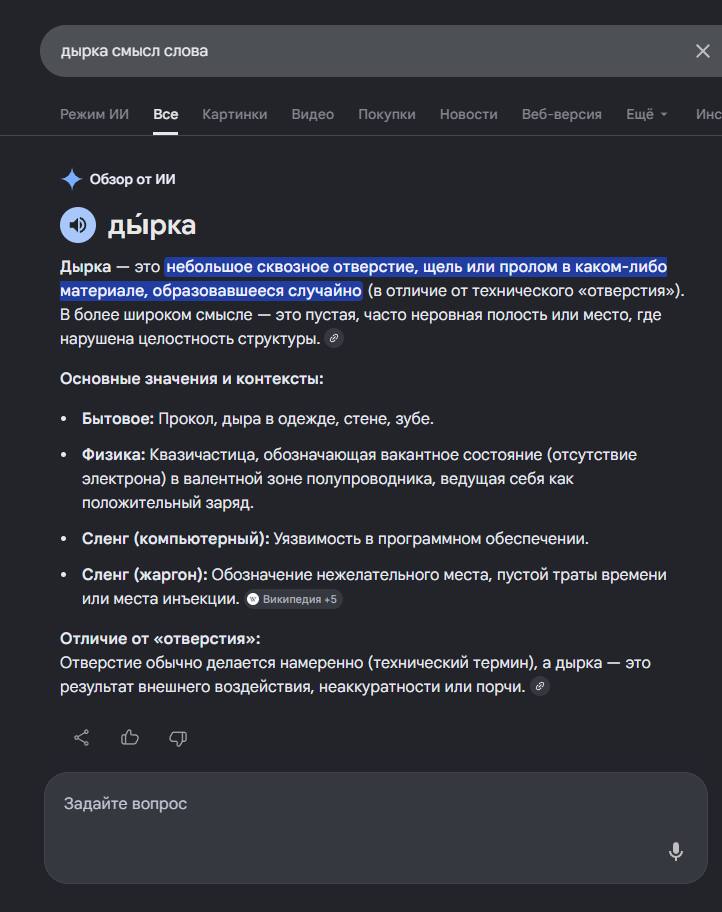
Task: Give thumbs down to AI overview
Action: [x=178, y=738]
